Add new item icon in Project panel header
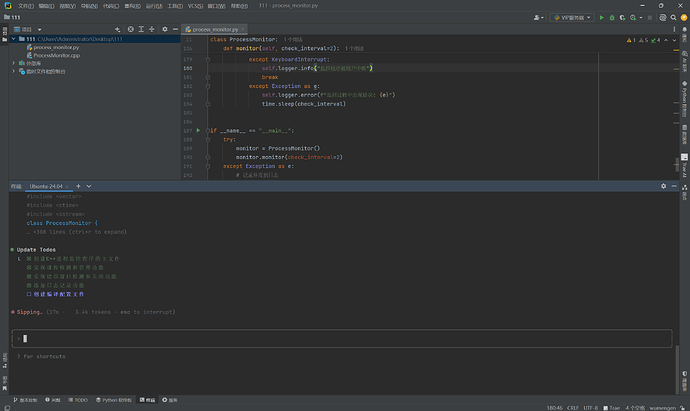This screenshot has width=690, height=411. point(117,29)
